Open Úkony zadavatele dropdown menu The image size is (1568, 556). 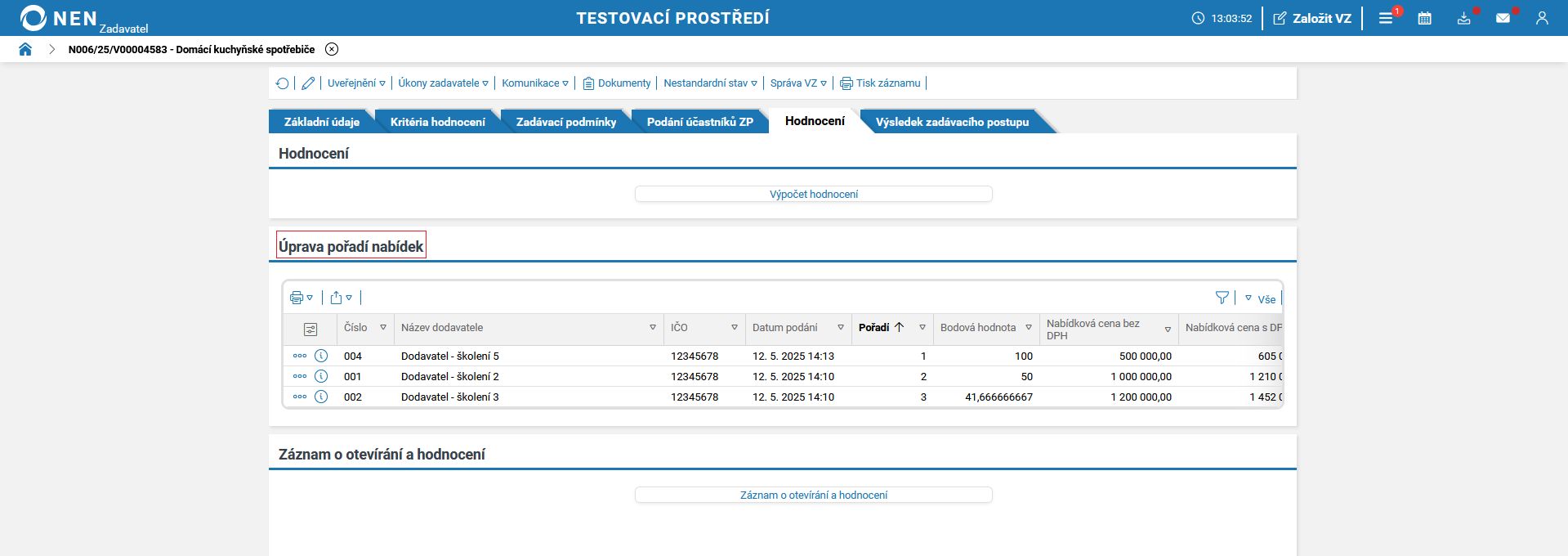(x=443, y=83)
